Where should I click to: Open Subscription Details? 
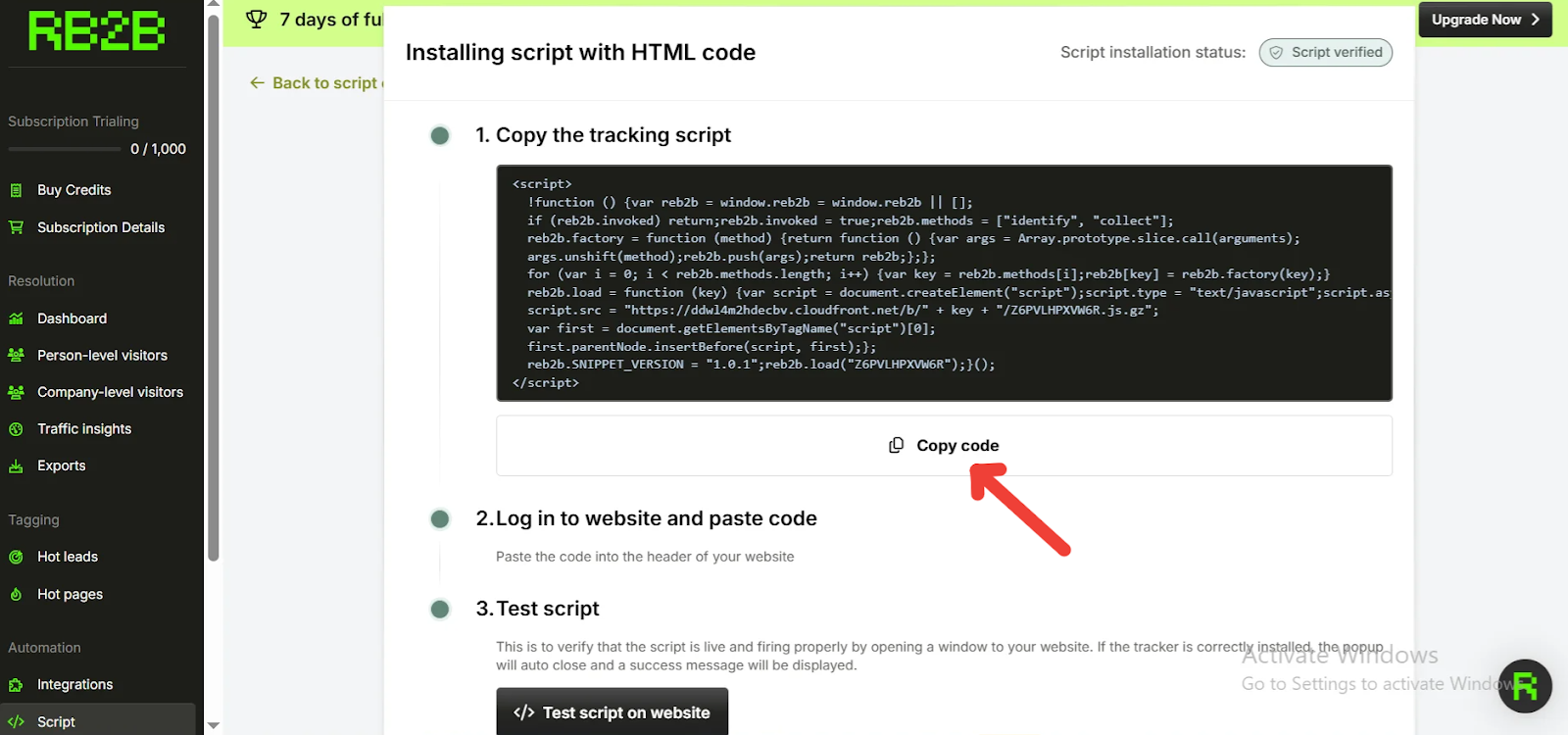[101, 227]
